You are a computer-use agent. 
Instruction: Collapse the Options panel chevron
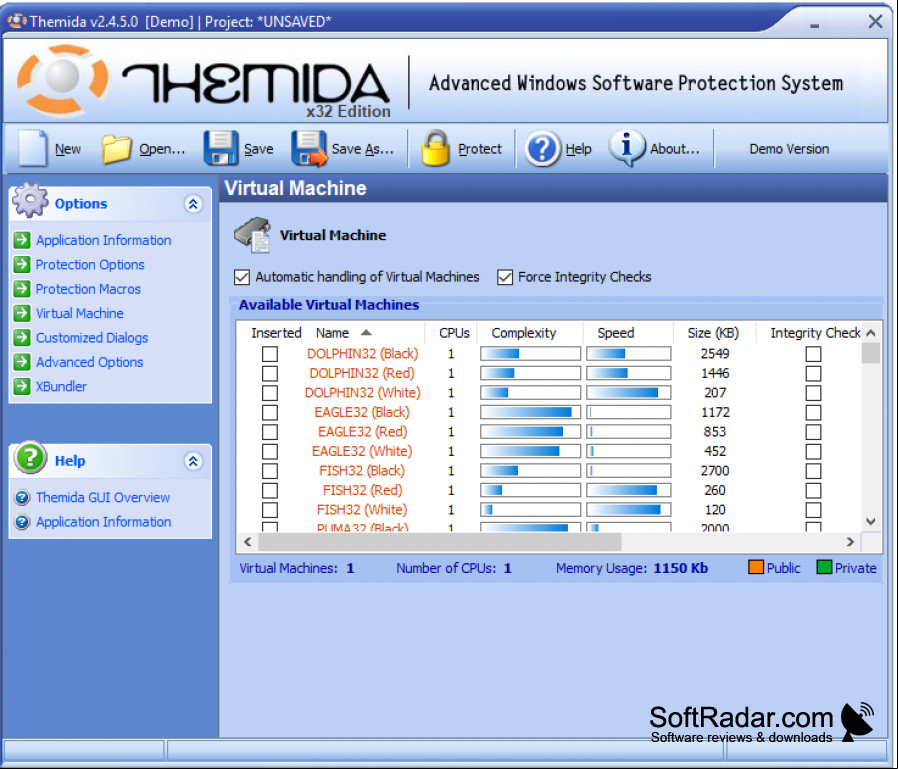pyautogui.click(x=194, y=204)
